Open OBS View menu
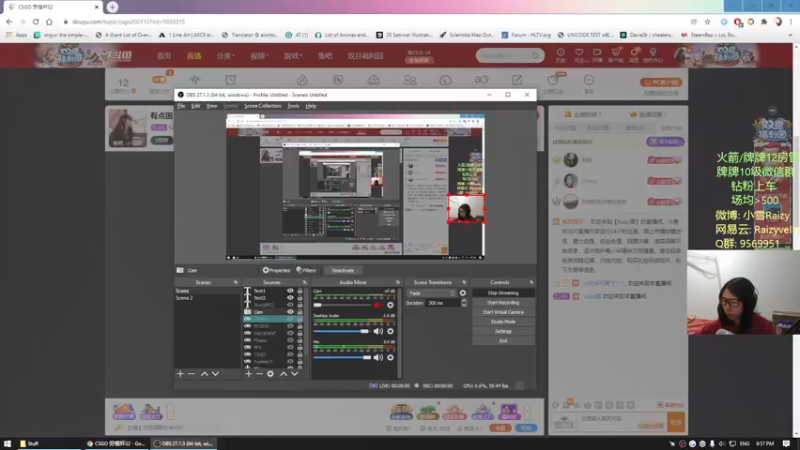The height and width of the screenshot is (450, 800). pos(212,106)
